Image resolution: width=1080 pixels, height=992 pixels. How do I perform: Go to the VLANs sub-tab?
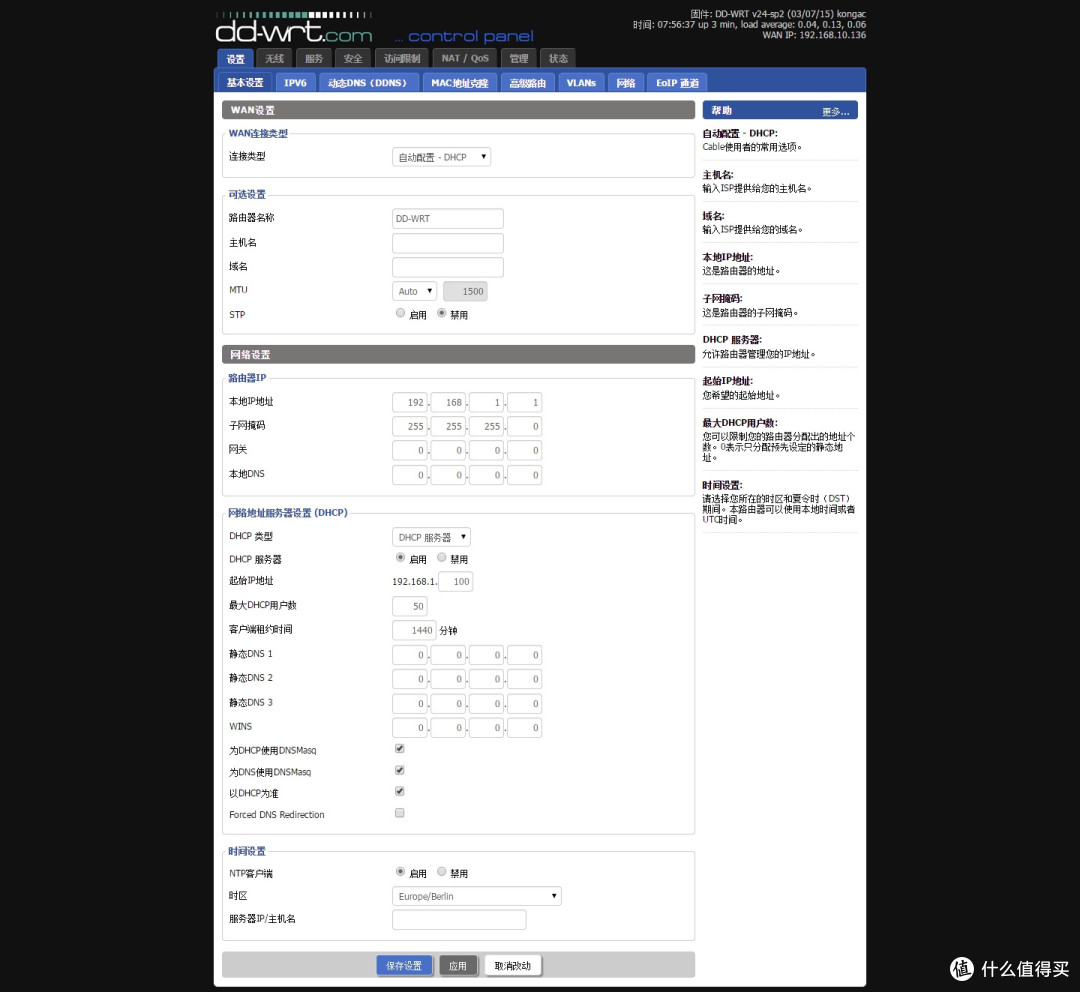[581, 83]
